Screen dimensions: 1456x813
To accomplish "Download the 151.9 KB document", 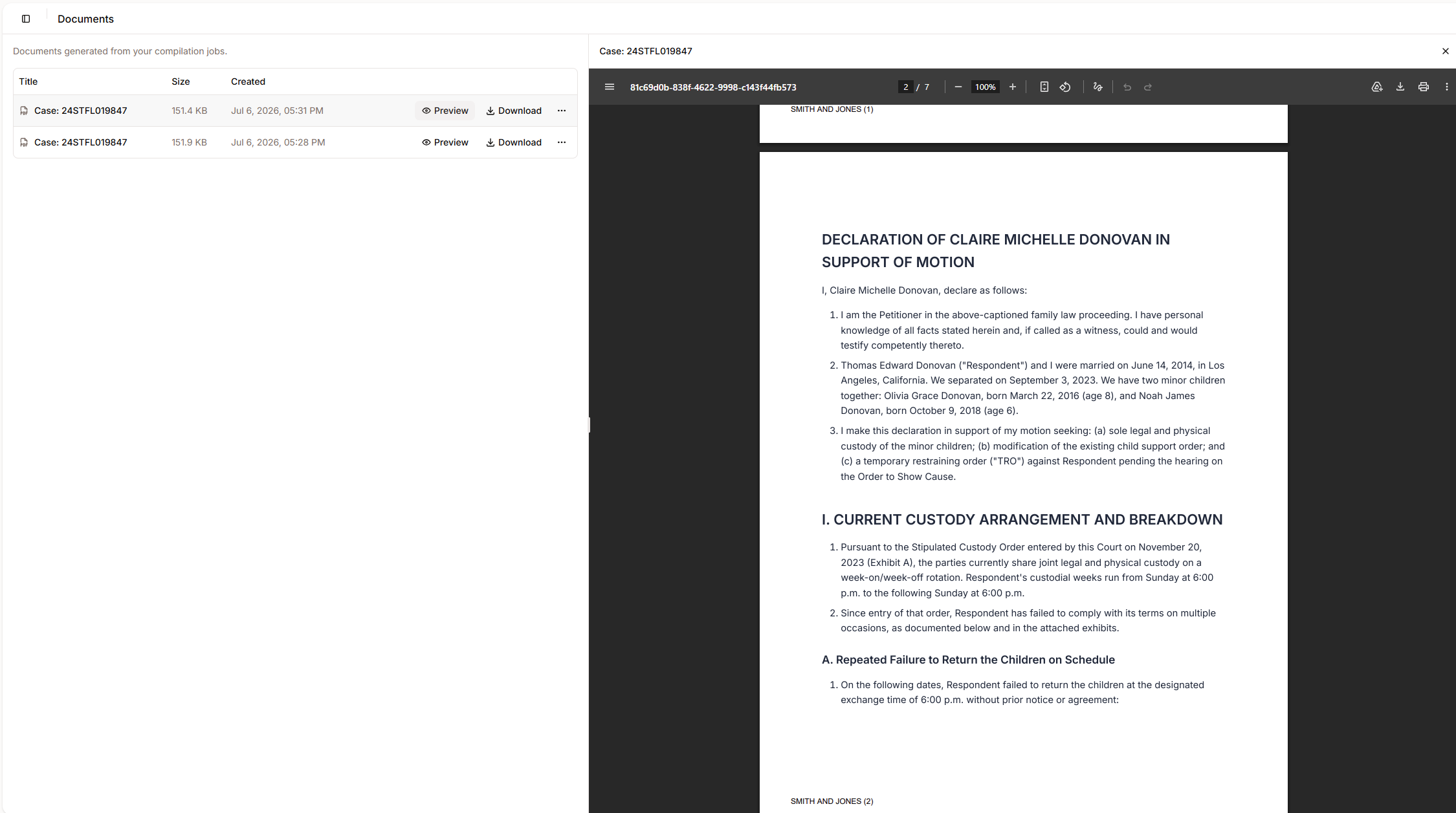I will (x=514, y=142).
